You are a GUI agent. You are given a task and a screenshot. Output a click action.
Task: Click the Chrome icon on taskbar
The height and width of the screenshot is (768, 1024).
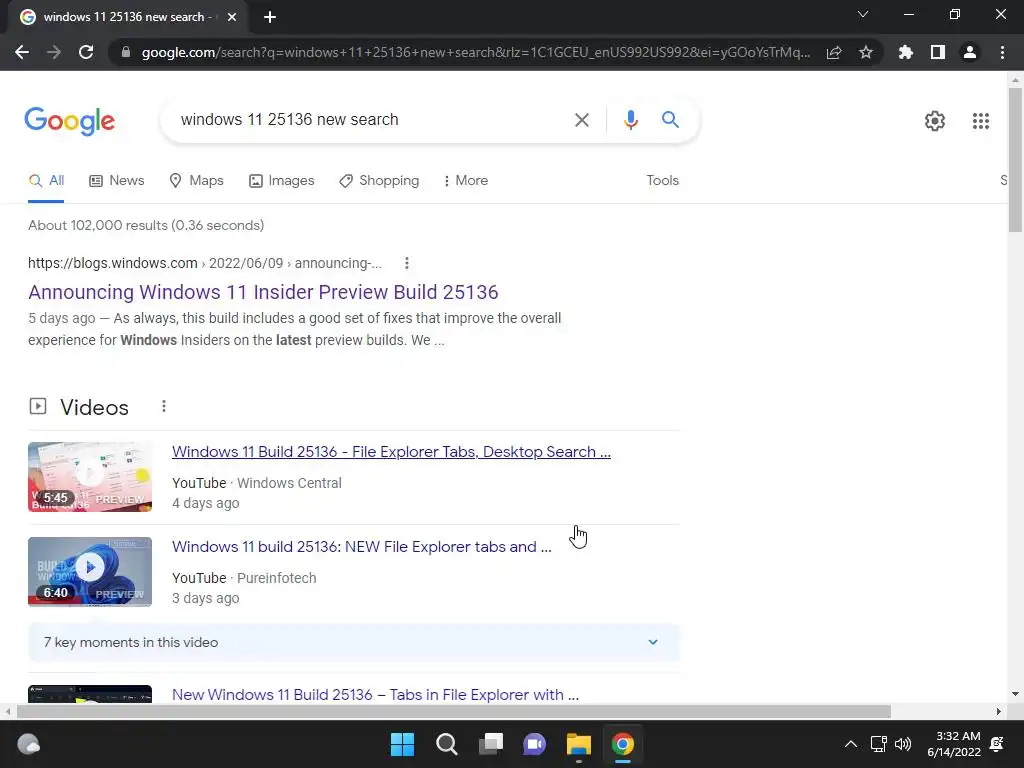(622, 744)
